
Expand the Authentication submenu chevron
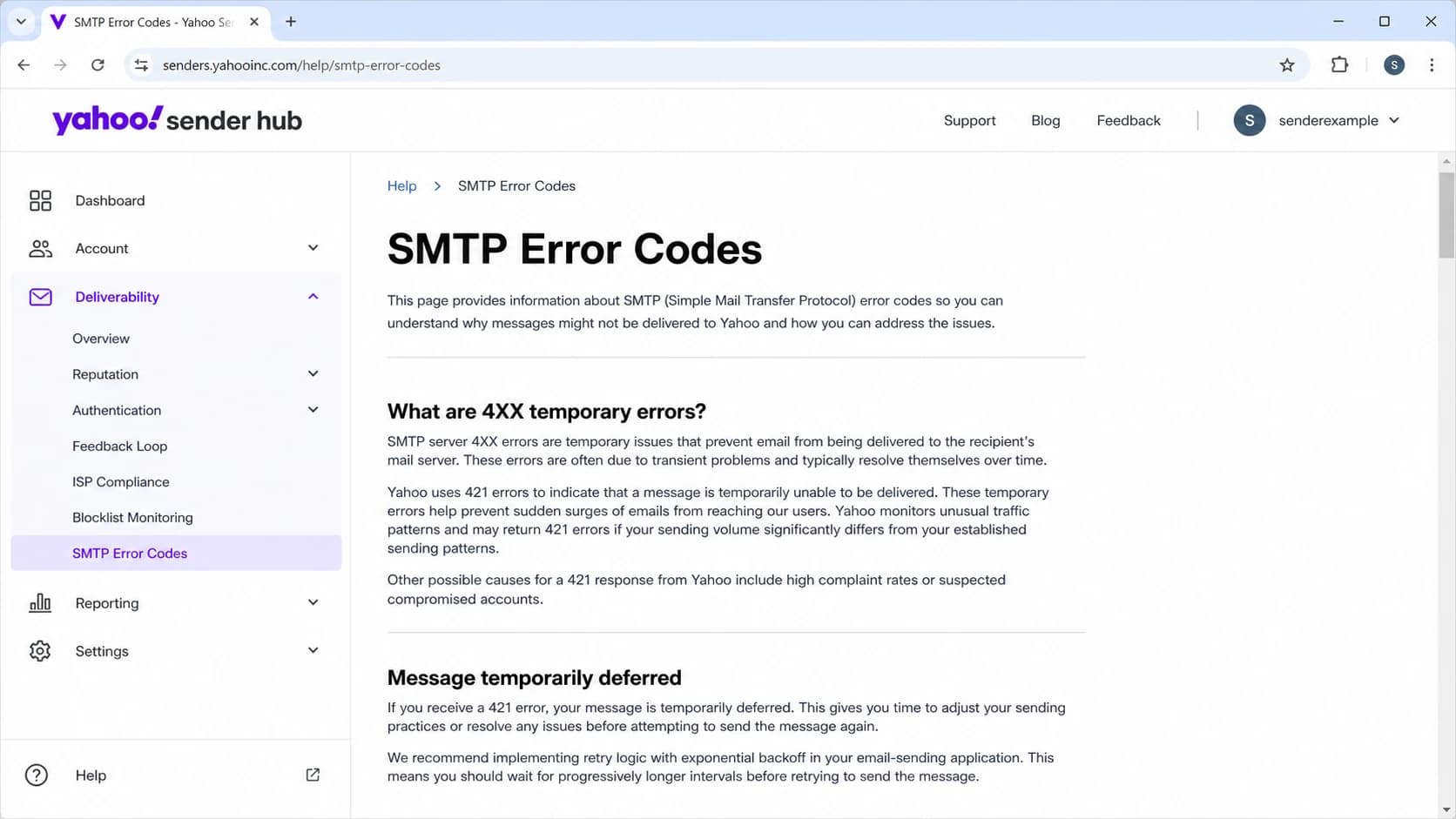(x=313, y=410)
